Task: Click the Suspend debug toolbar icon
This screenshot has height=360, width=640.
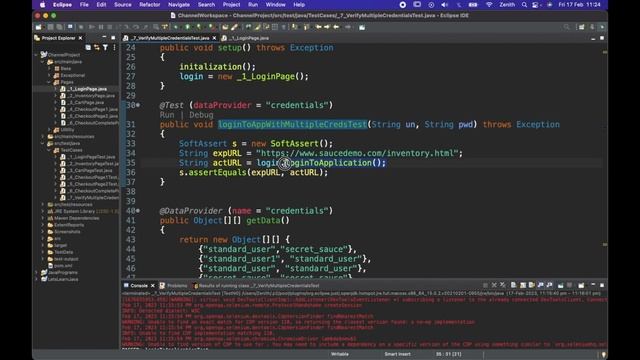Action: (101, 27)
